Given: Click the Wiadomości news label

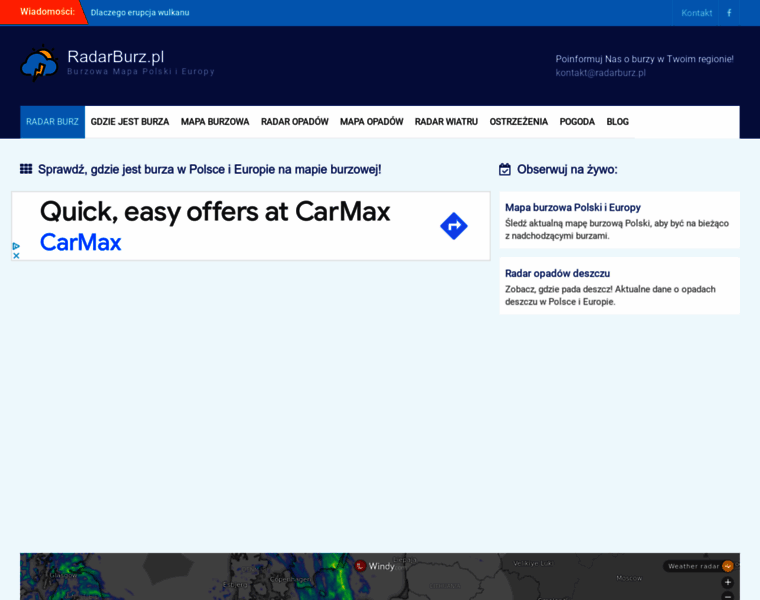Looking at the screenshot, I should tap(48, 12).
